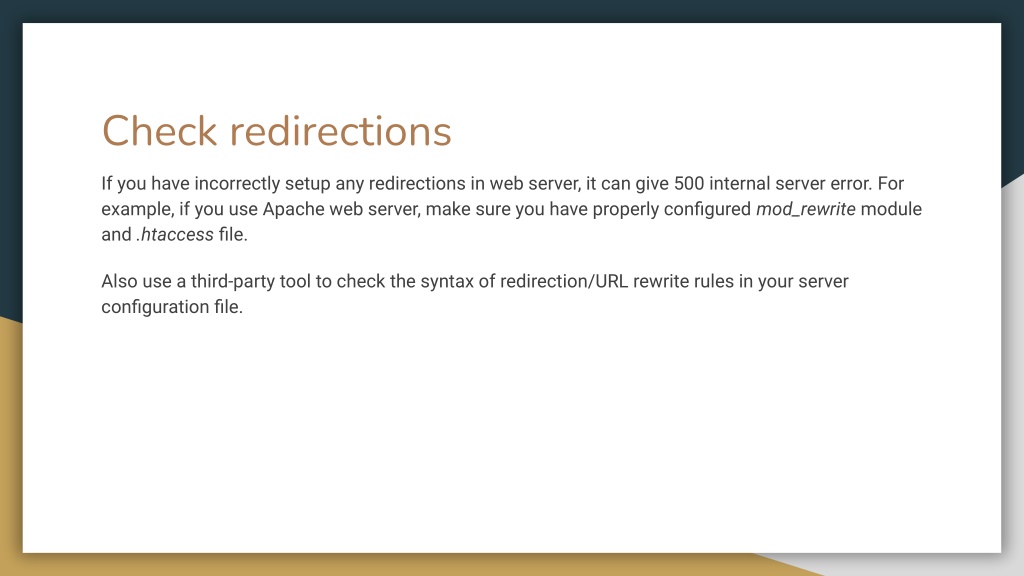Viewport: 1024px width, 576px height.
Task: Click the paragraph starting with "Also use"
Action: coord(475,294)
